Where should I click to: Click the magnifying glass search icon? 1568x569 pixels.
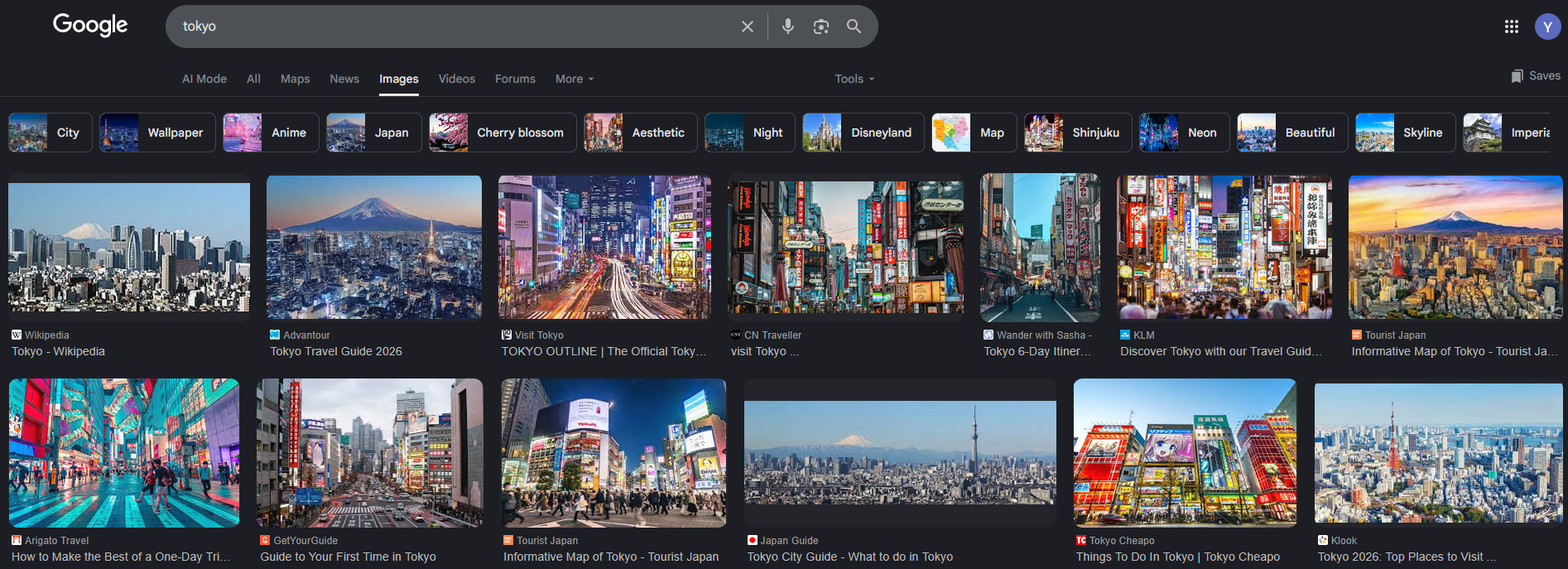click(x=854, y=27)
